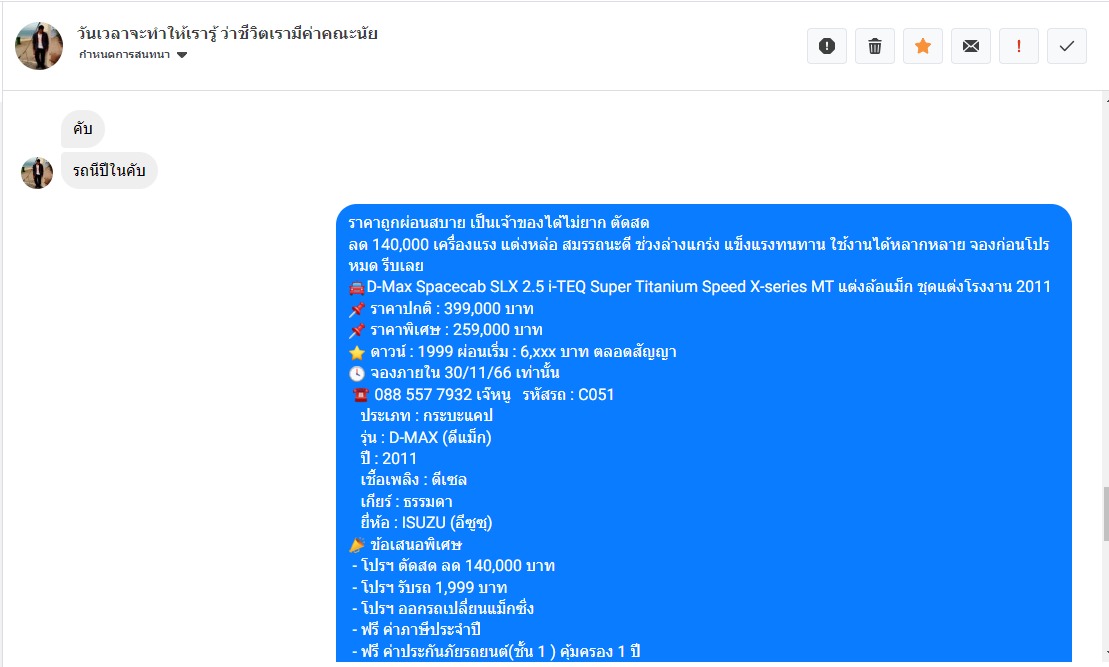Viewport: 1109px width, 667px height.
Task: Star this conversation with the orange star
Action: [x=923, y=46]
